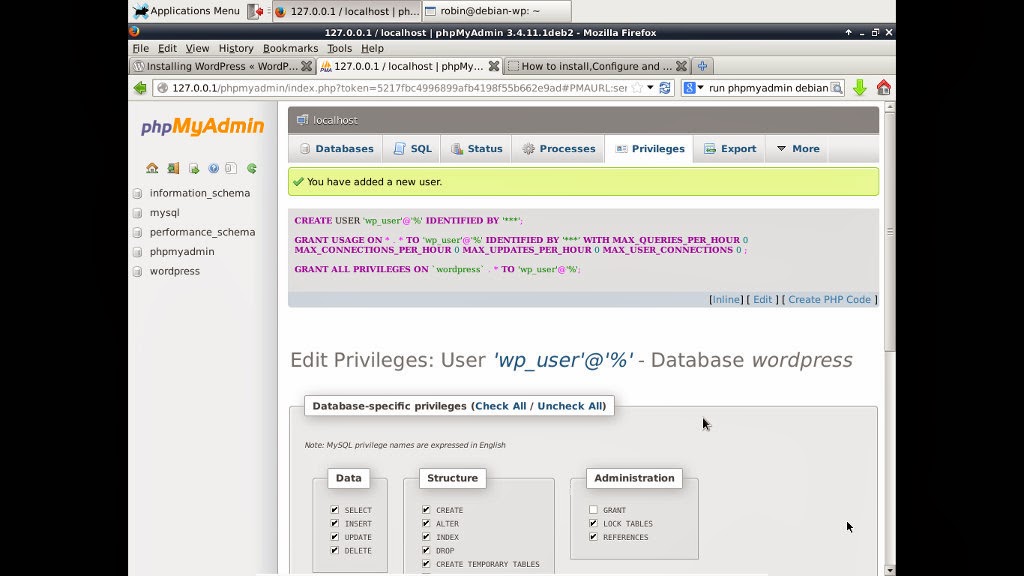Click the Xfce Applications Menu mouse icon
1024x576 pixels.
(x=140, y=10)
